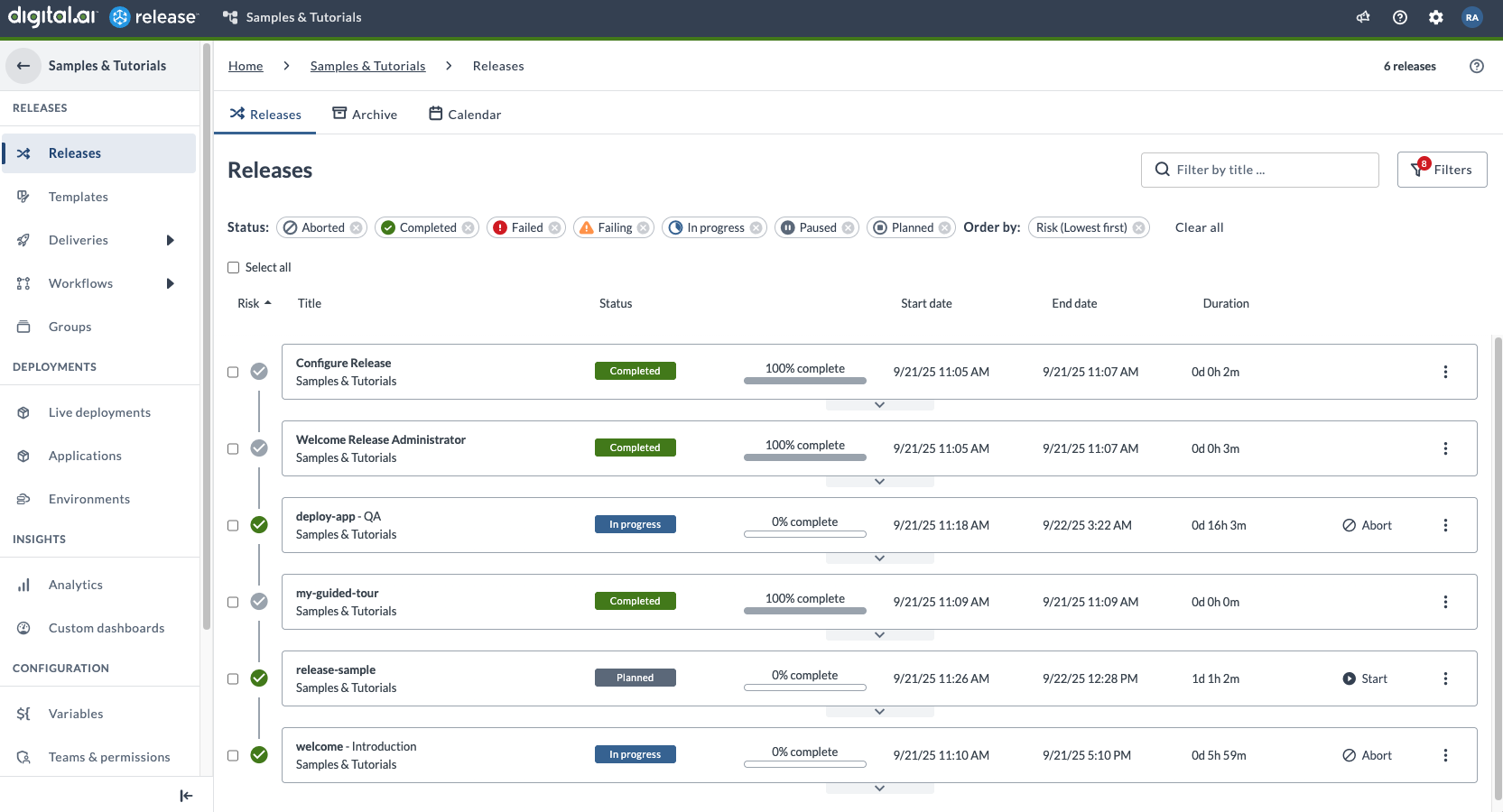Click the announcements megaphone icon
This screenshot has height=812, width=1503.
coord(1363,17)
